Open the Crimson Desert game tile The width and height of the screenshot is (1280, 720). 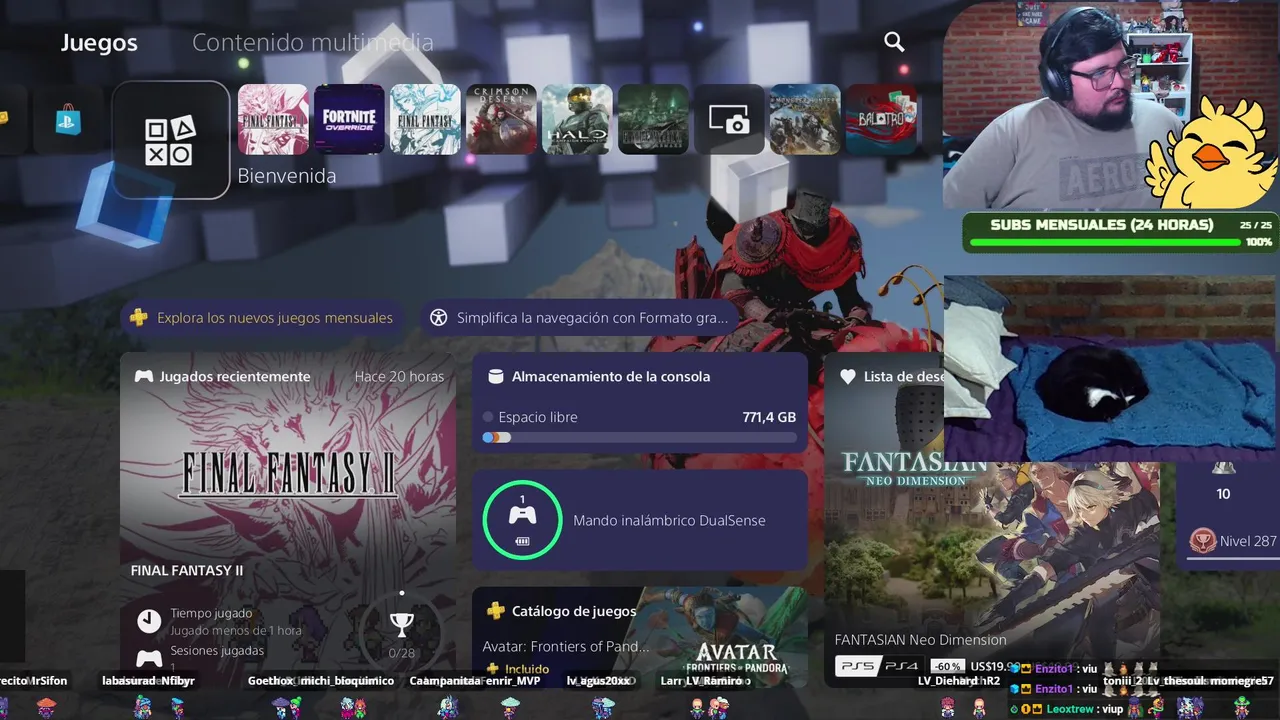tap(501, 119)
